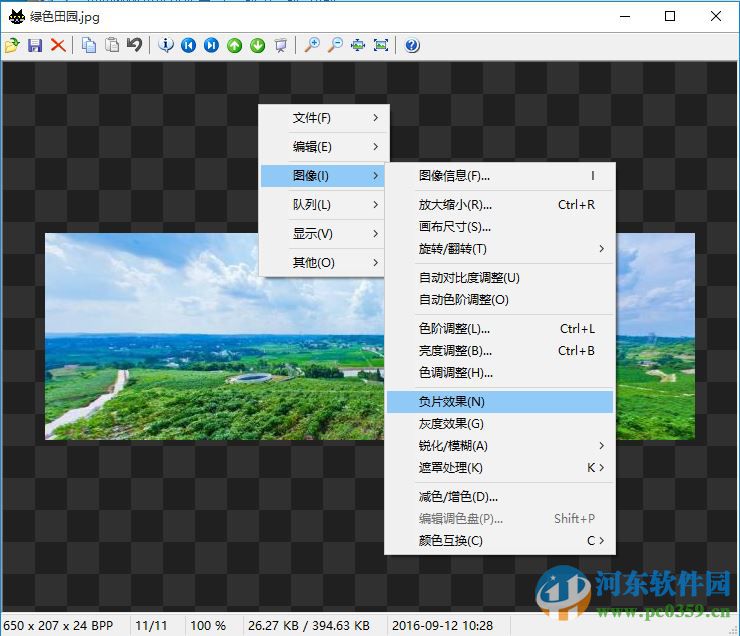The height and width of the screenshot is (636, 740).
Task: Go to previous image green up arrow
Action: pyautogui.click(x=235, y=45)
